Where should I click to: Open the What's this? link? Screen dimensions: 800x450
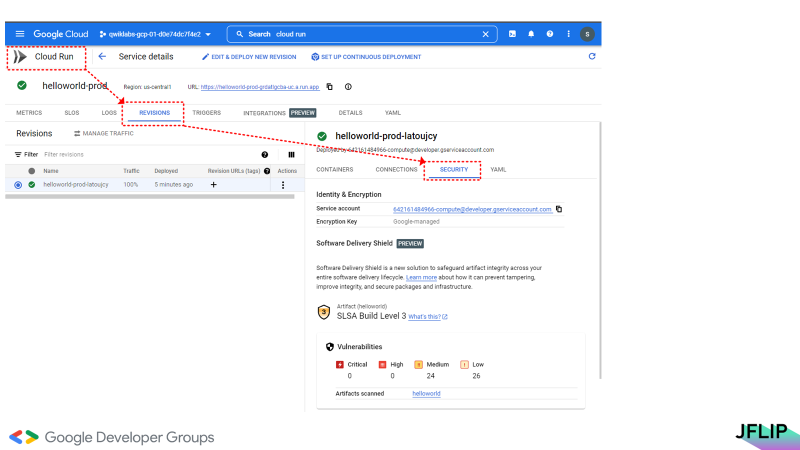pos(428,317)
